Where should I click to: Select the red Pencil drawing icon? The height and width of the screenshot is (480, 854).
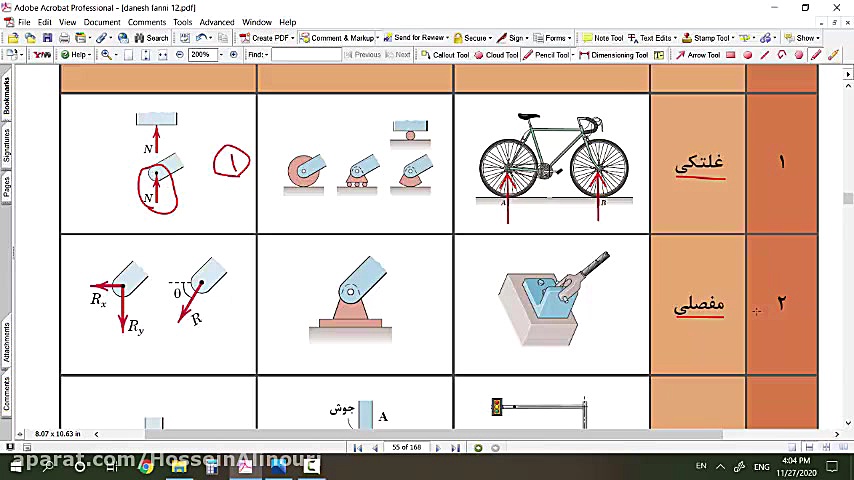[816, 55]
